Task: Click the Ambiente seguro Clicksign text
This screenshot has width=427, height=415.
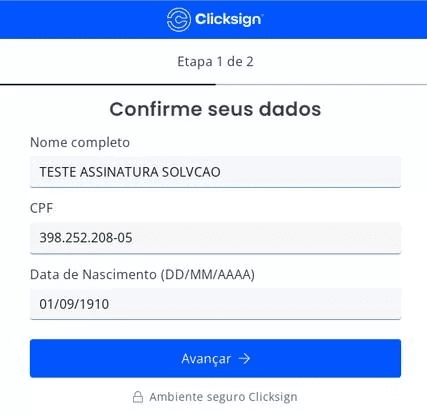Action: coord(223,397)
